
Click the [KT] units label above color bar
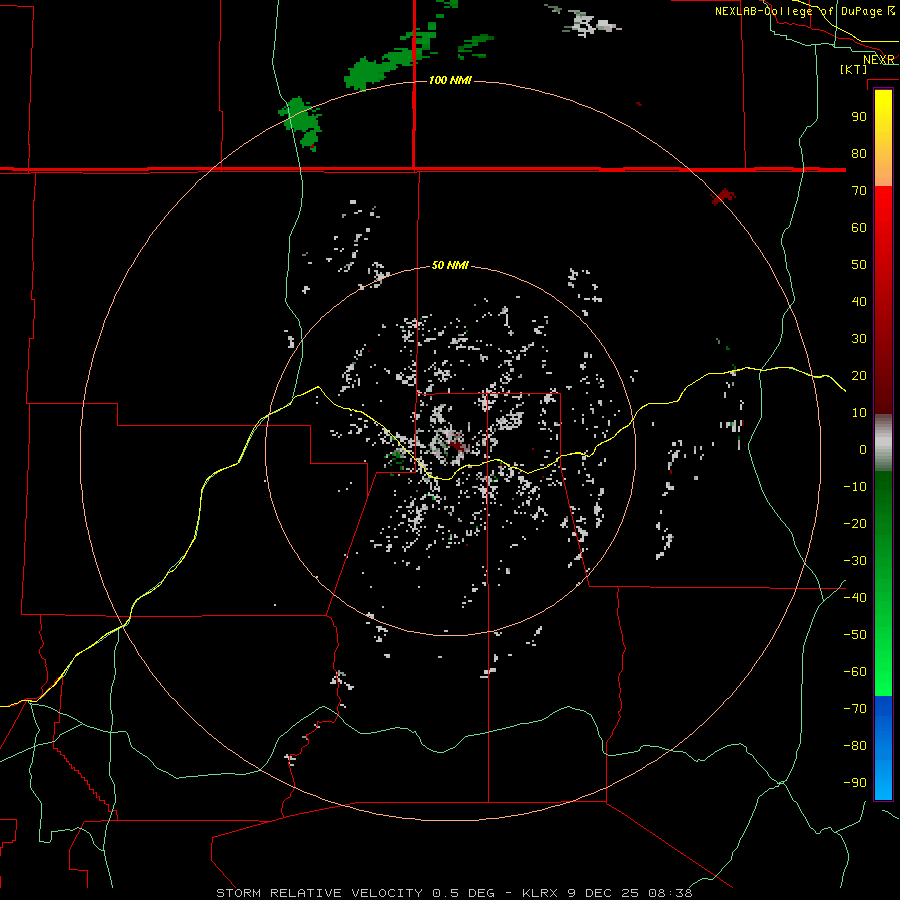click(x=854, y=69)
